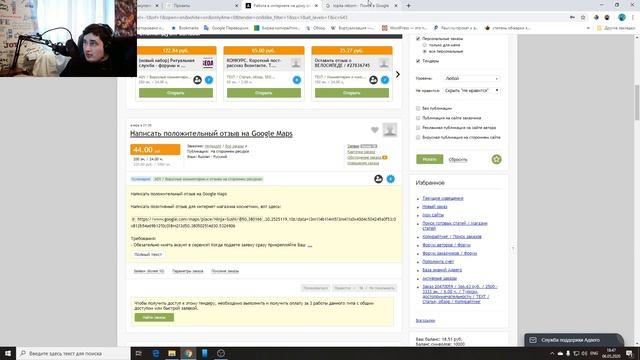The width and height of the screenshot is (640, 360).
Task: Show hidden system tray icons
Action: (x=552, y=353)
